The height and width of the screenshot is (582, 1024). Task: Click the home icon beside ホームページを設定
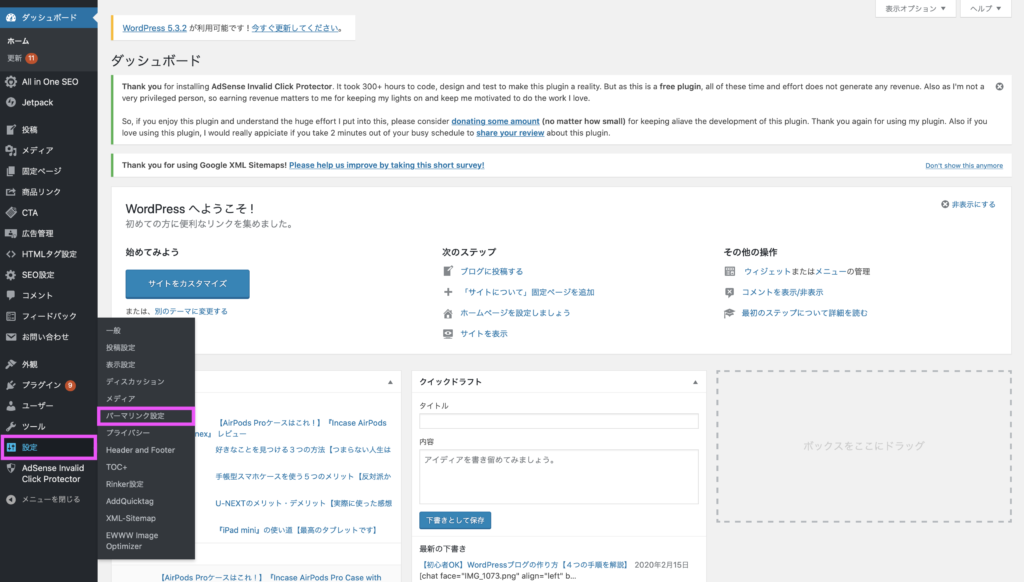[448, 314]
